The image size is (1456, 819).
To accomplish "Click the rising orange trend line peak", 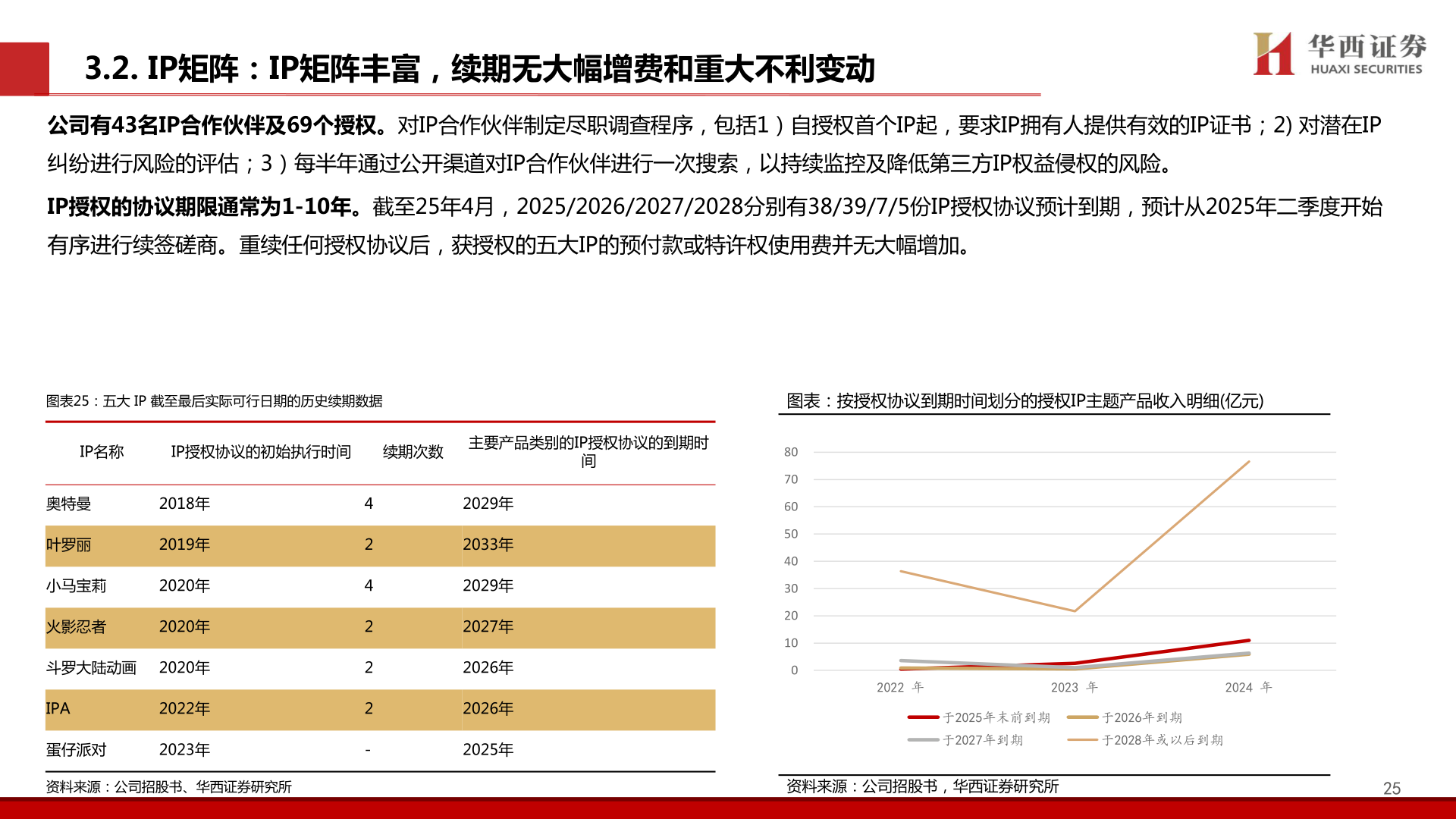I will click(1250, 461).
